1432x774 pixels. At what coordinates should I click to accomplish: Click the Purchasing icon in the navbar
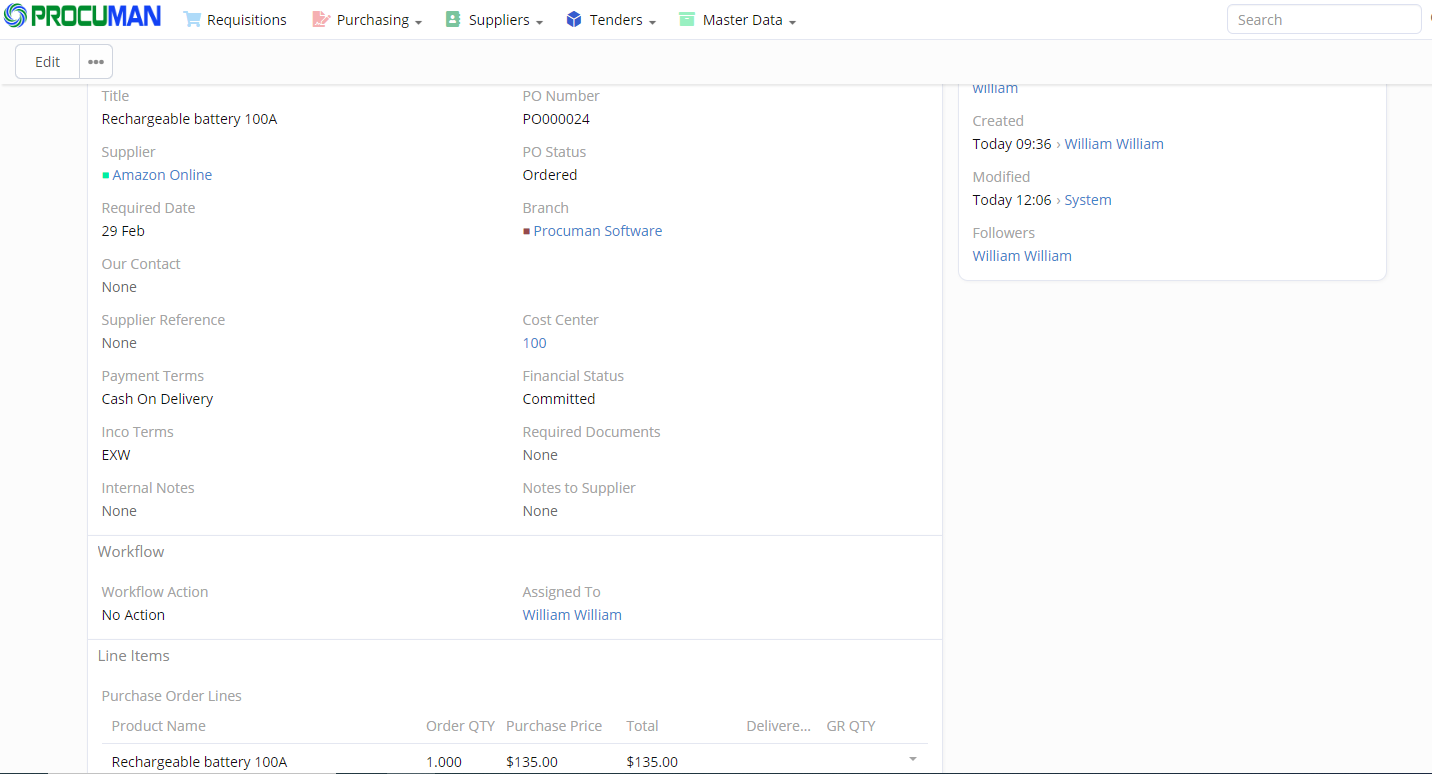tap(321, 20)
